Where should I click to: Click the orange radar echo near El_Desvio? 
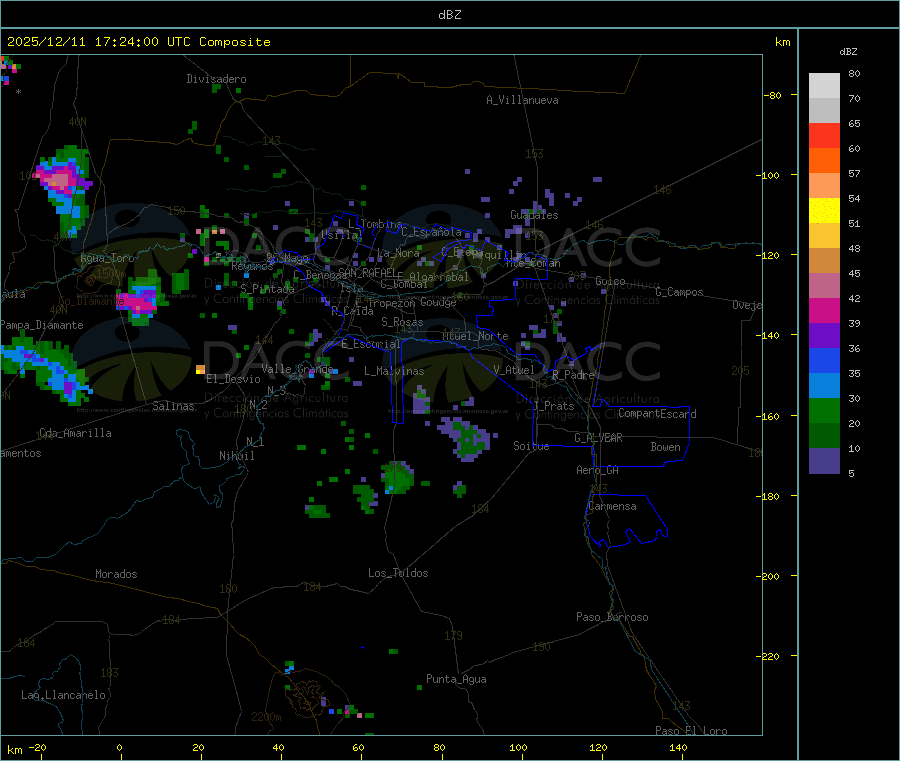tap(200, 370)
